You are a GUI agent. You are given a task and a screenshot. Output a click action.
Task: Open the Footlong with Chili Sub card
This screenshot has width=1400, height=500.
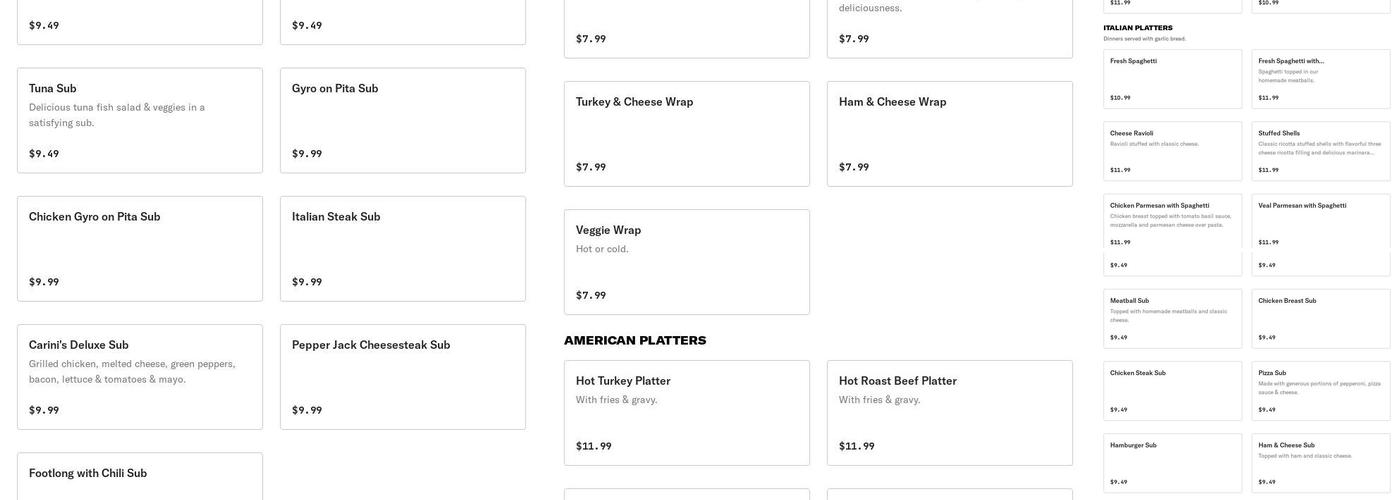tap(140, 476)
